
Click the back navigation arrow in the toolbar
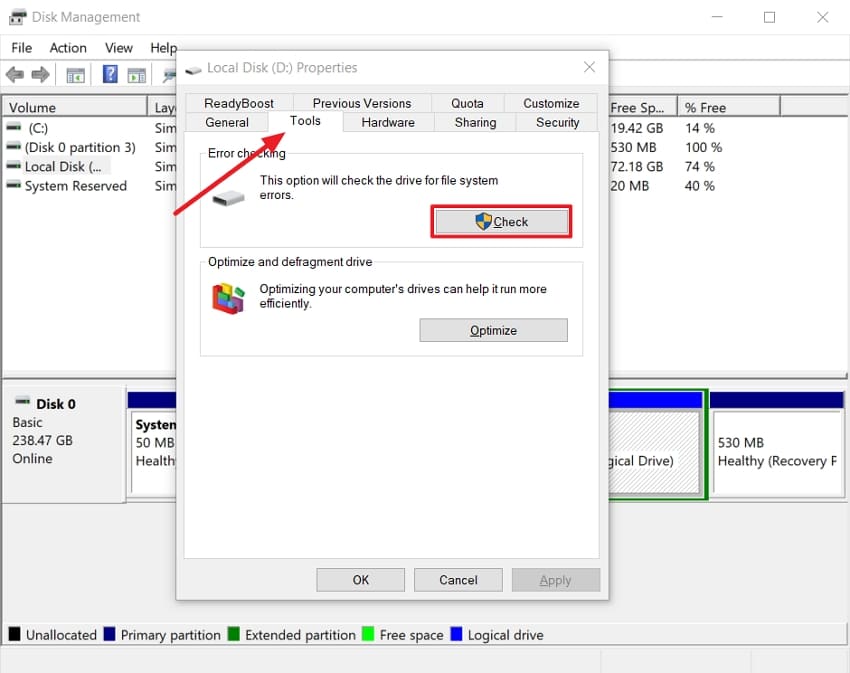(15, 74)
